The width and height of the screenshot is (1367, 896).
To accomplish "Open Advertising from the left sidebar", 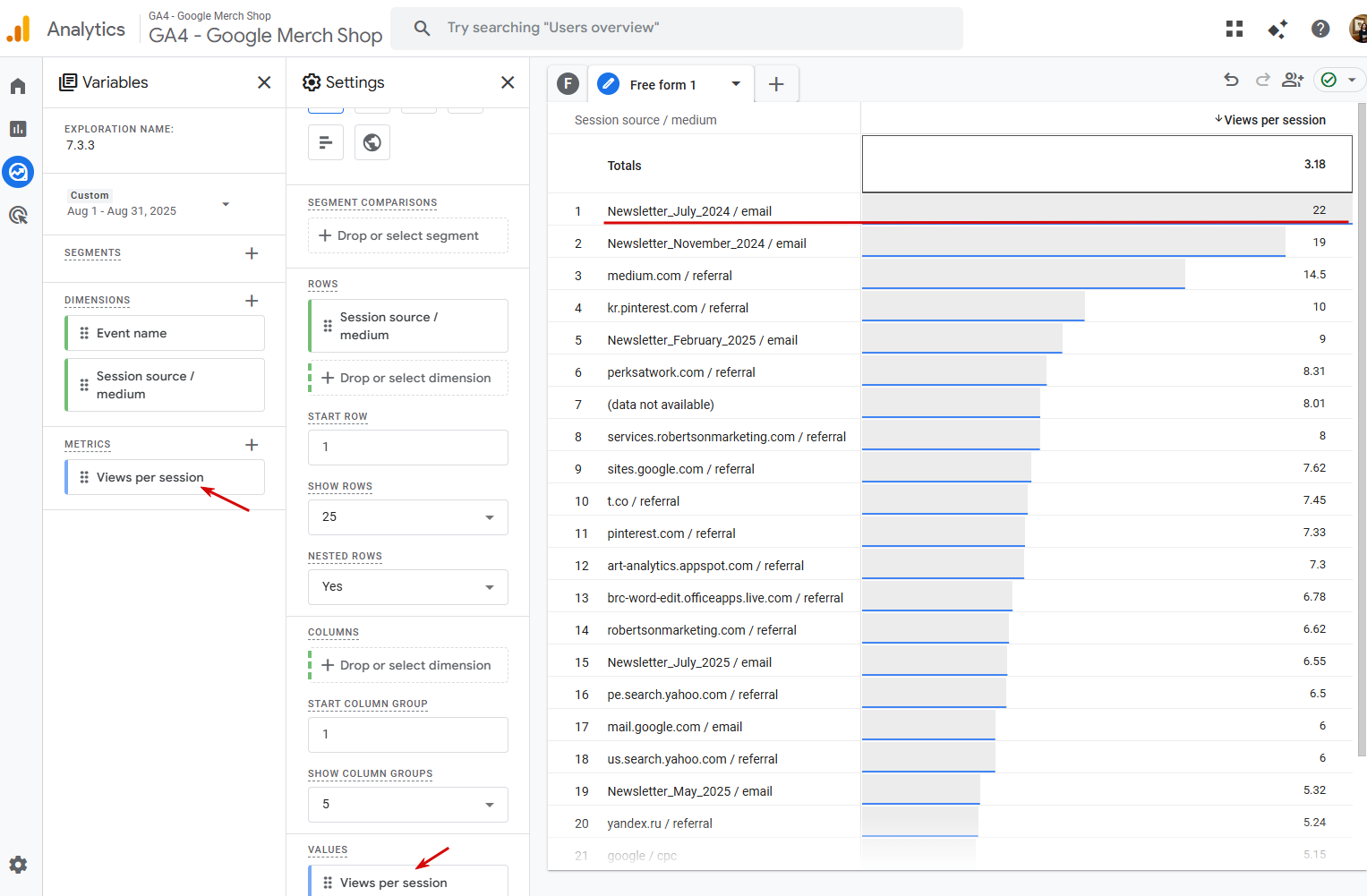I will coord(18,215).
